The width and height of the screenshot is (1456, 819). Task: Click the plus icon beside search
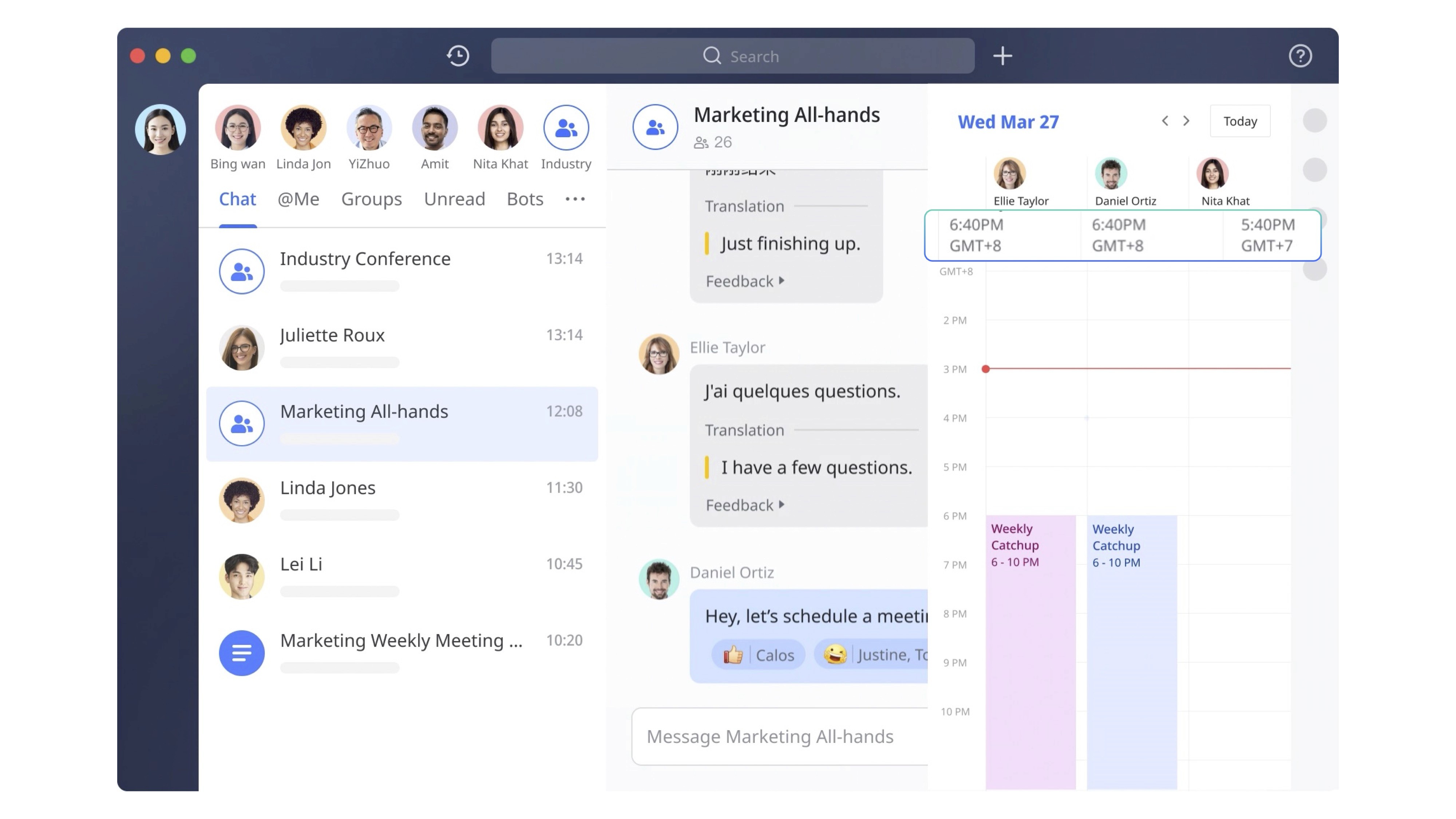1002,56
